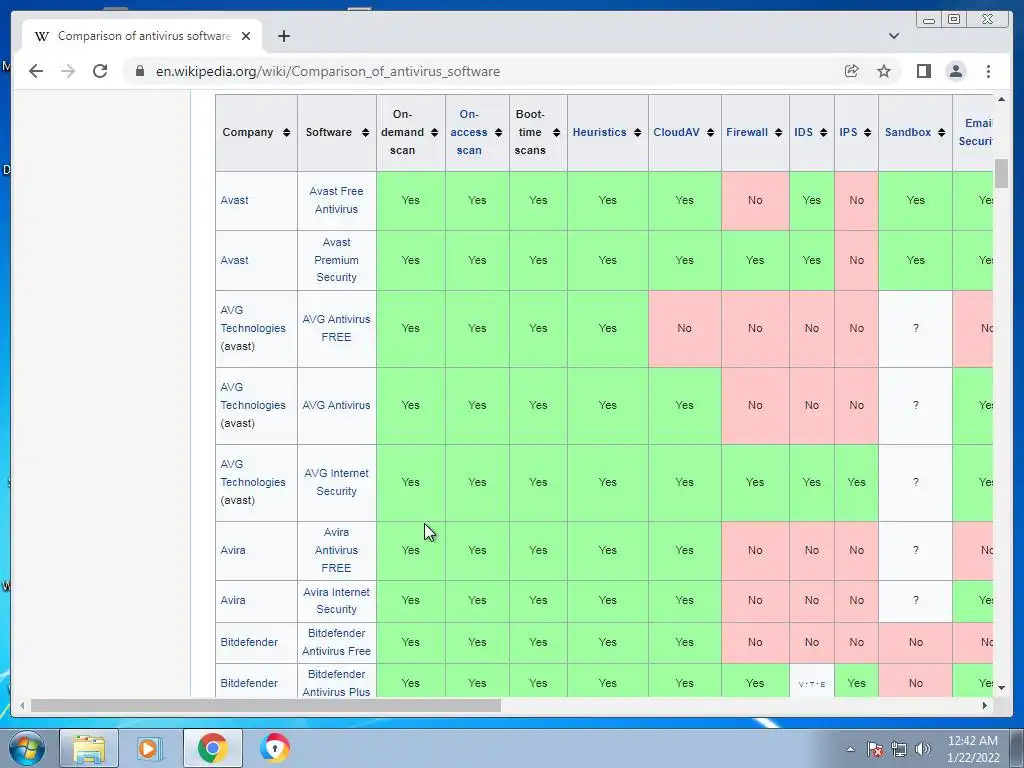Open the IDS header link
The width and height of the screenshot is (1024, 768).
pyautogui.click(x=803, y=132)
